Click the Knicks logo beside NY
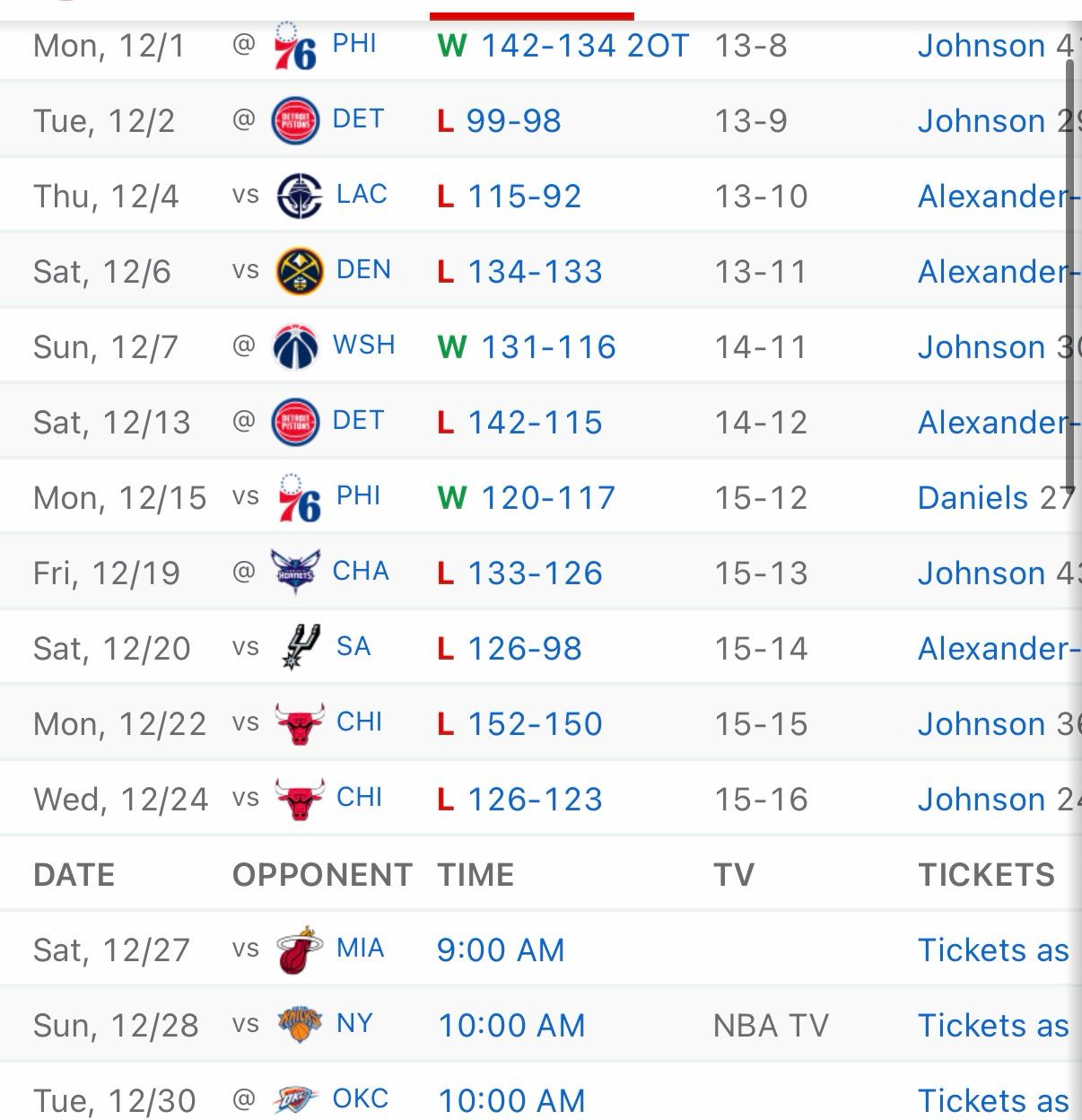 pyautogui.click(x=299, y=1025)
